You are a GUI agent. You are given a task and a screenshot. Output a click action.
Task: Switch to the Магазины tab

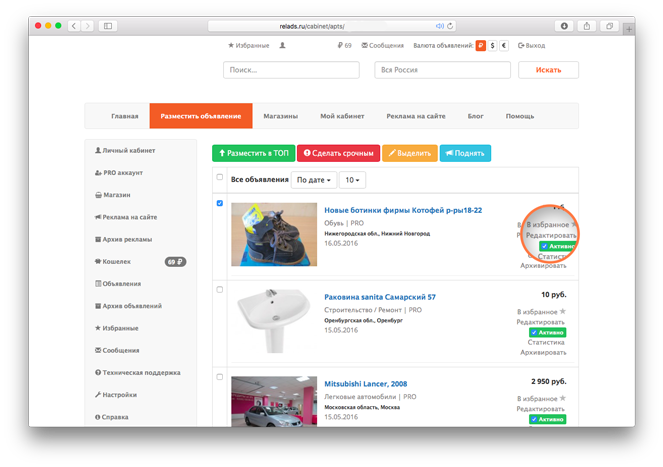pyautogui.click(x=280, y=116)
